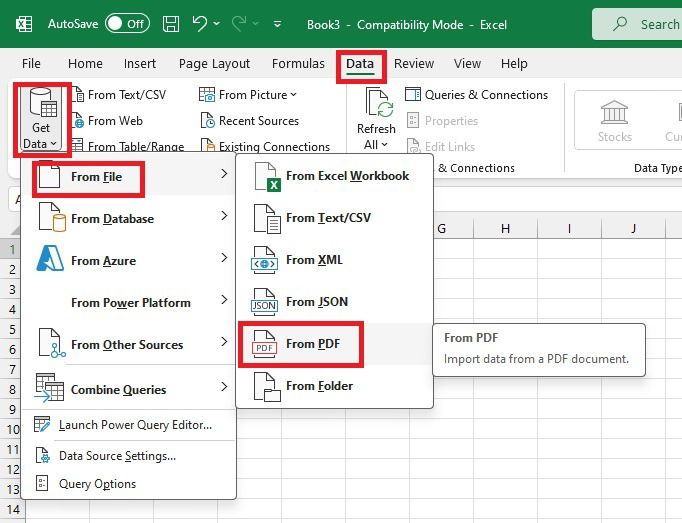Viewport: 682px width, 523px height.
Task: Expand the From Power Platform chevron
Action: [x=224, y=299]
